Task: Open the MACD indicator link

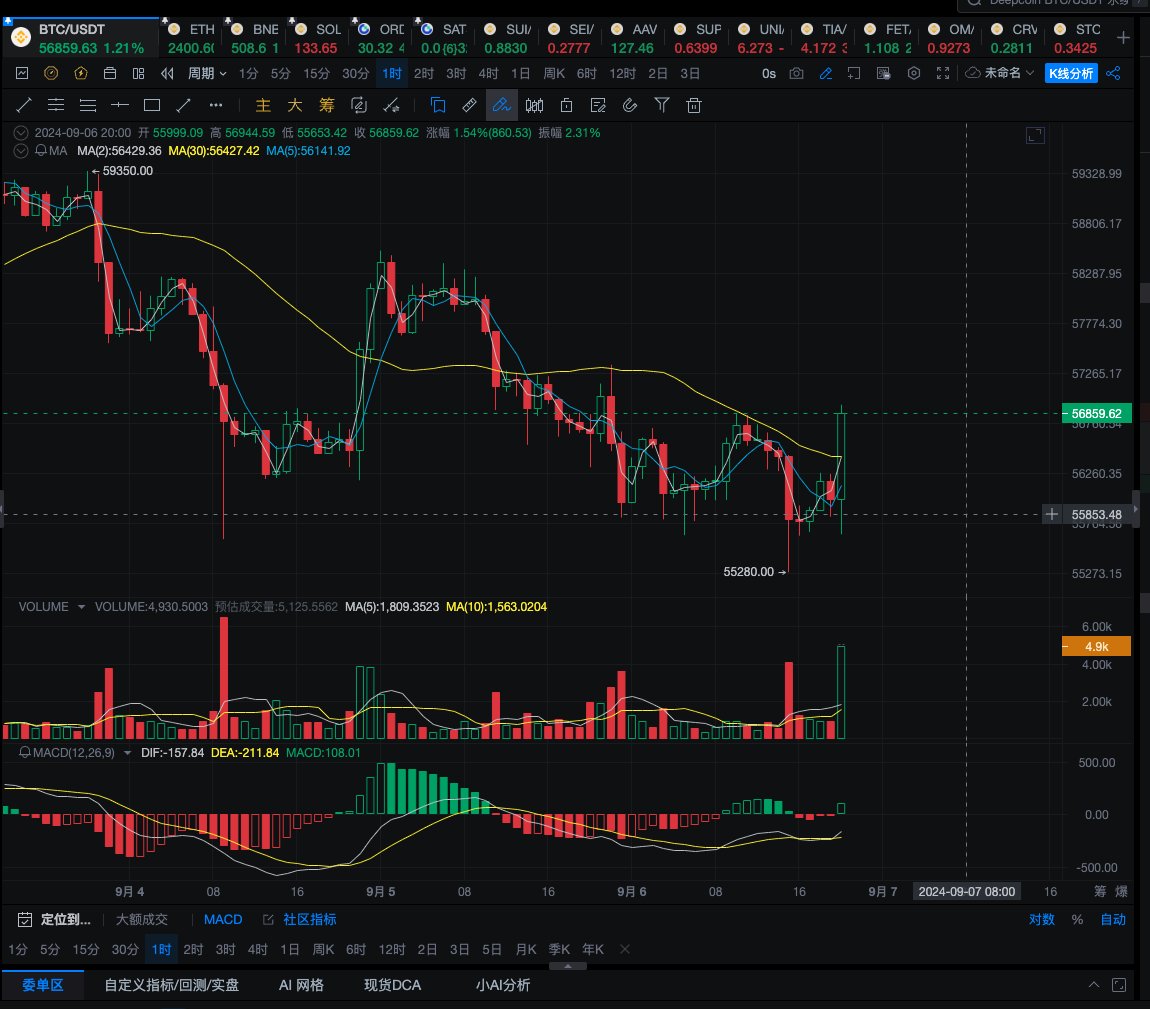Action: [223, 919]
